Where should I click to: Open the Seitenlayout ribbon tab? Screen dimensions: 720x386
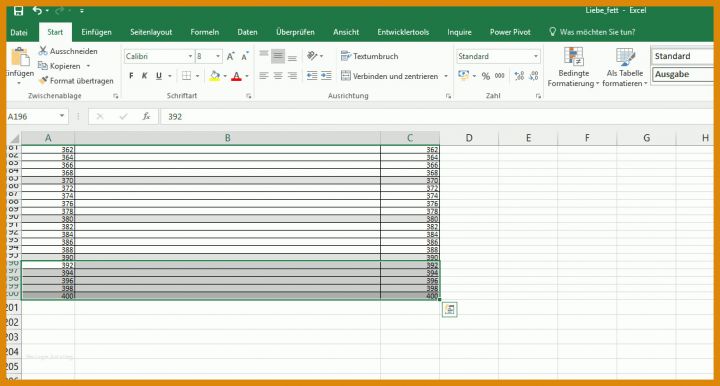coord(151,32)
